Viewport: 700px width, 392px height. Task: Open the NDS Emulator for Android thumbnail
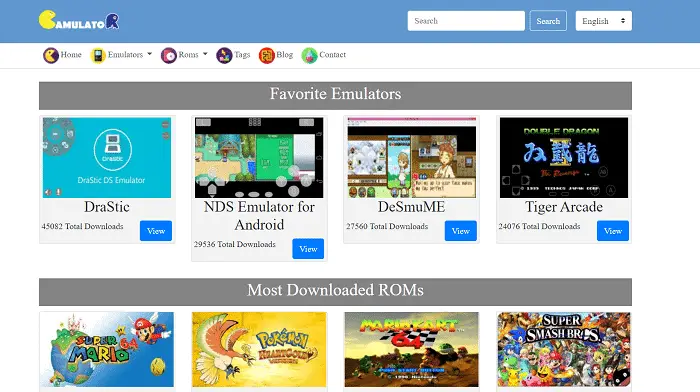point(259,158)
